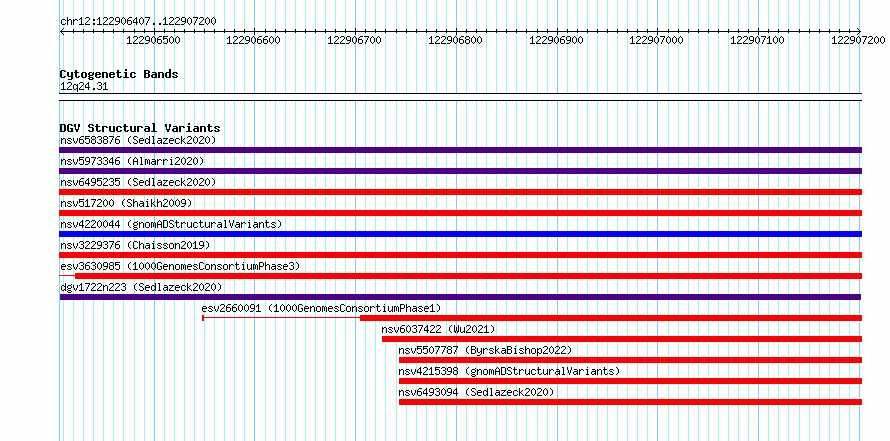Click the chr12:122906407..122907200 region label
The image size is (890, 441).
click(138, 21)
